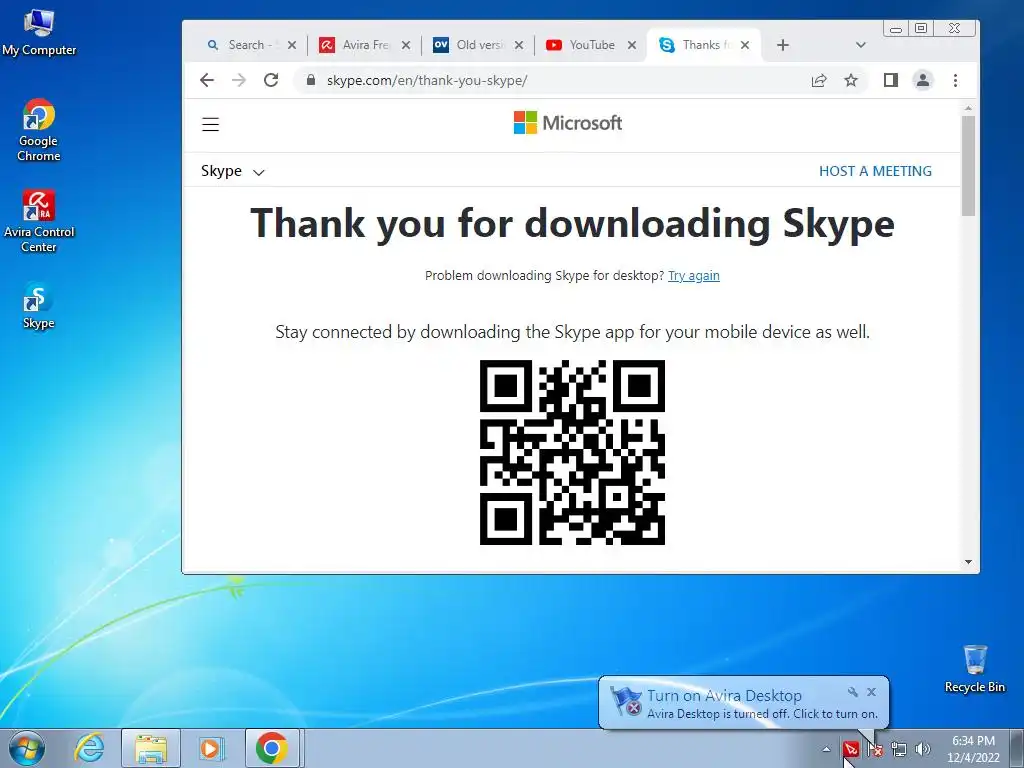
Task: Click the HOST A MEETING link
Action: (x=875, y=171)
